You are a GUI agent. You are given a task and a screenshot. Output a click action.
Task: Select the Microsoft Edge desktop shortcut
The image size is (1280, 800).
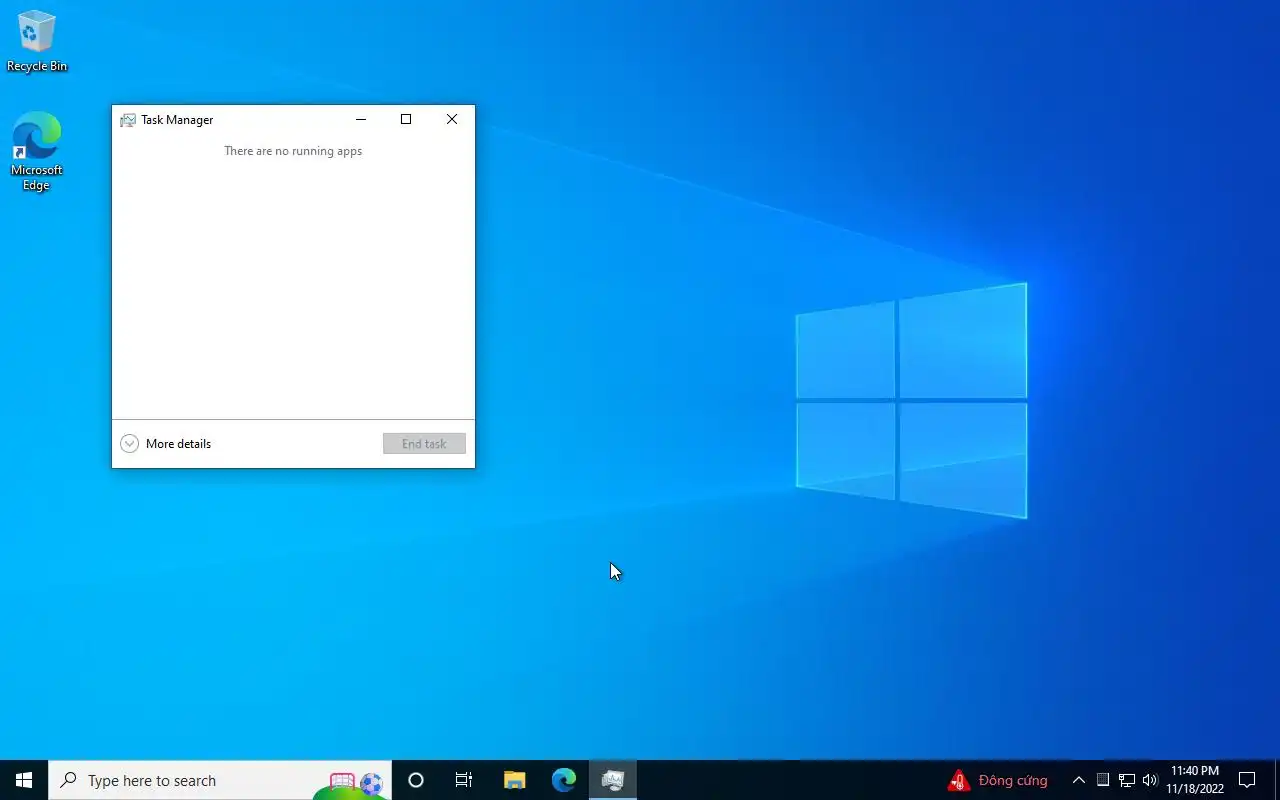coord(37,151)
